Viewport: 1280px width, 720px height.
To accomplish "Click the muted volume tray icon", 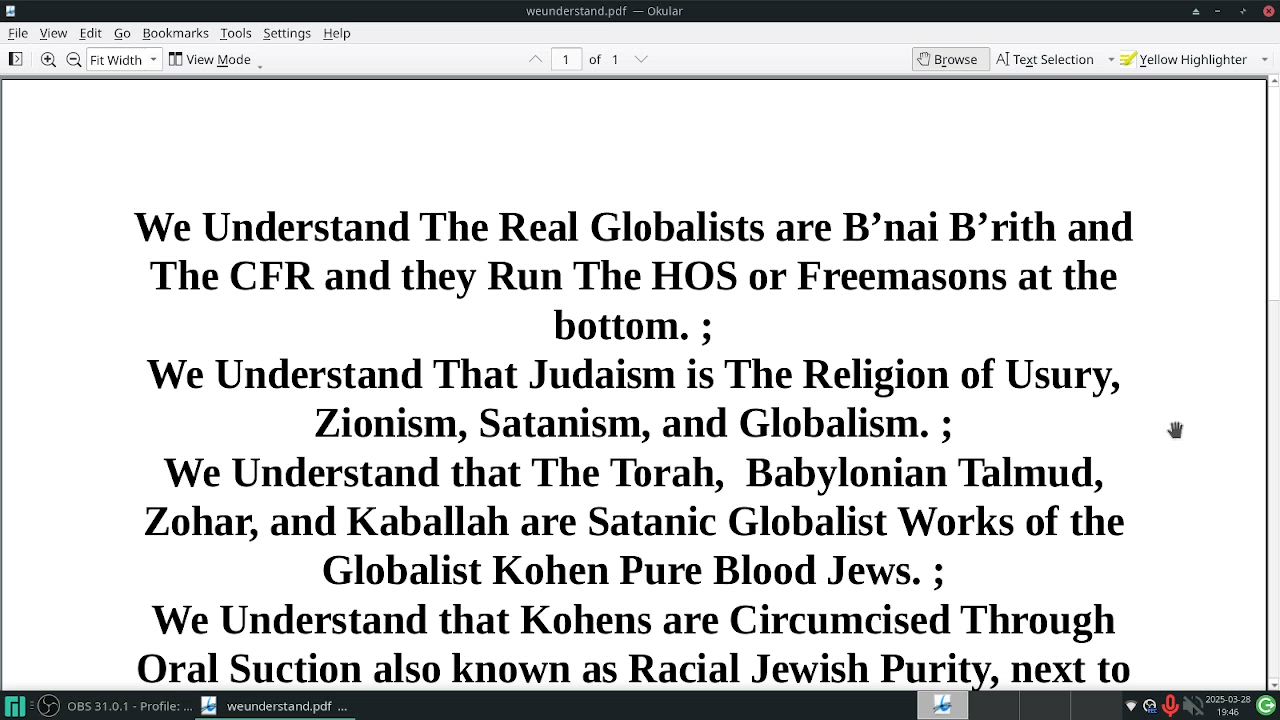I will pos(1191,706).
